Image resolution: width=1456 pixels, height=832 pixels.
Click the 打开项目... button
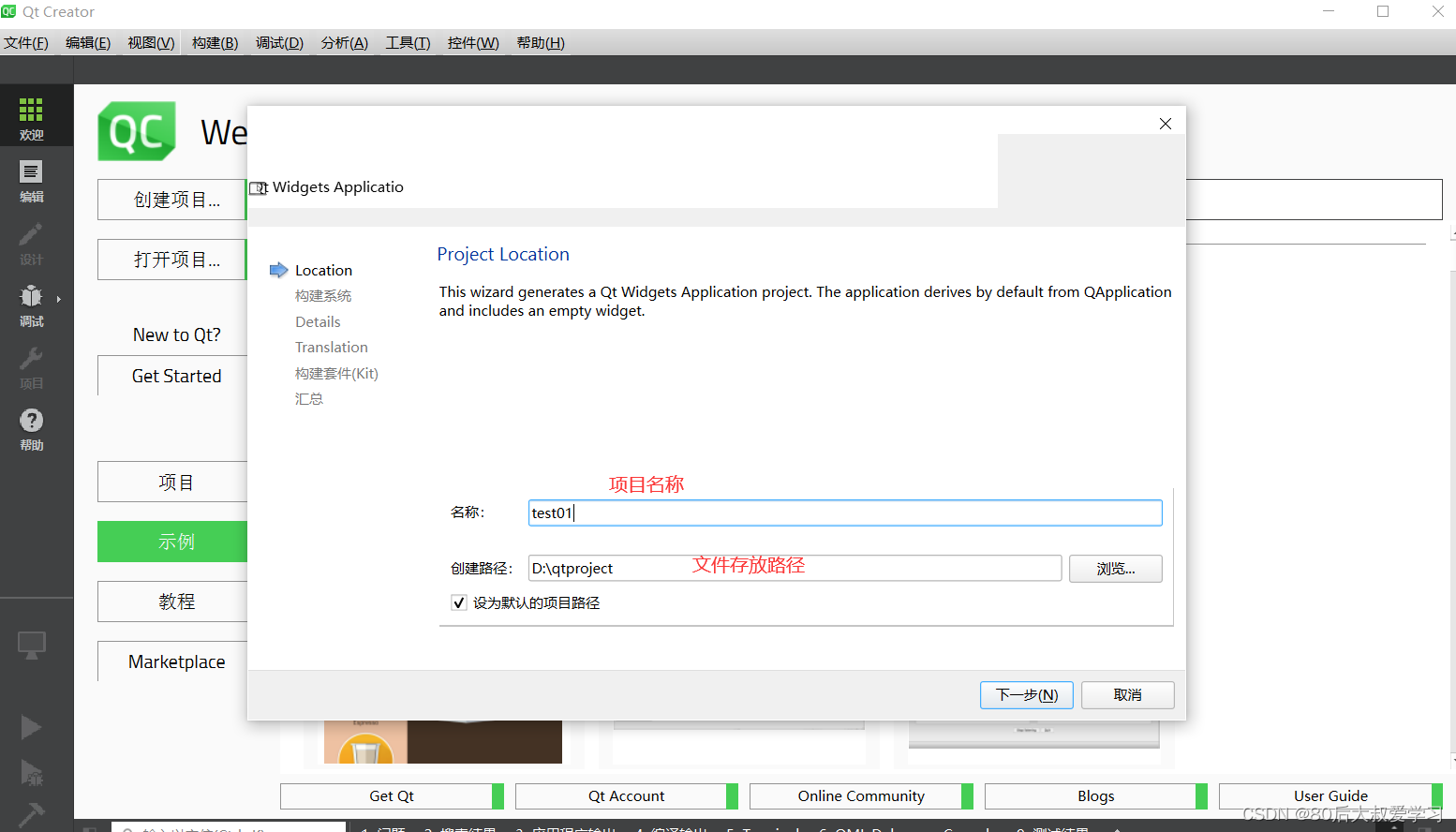click(172, 260)
